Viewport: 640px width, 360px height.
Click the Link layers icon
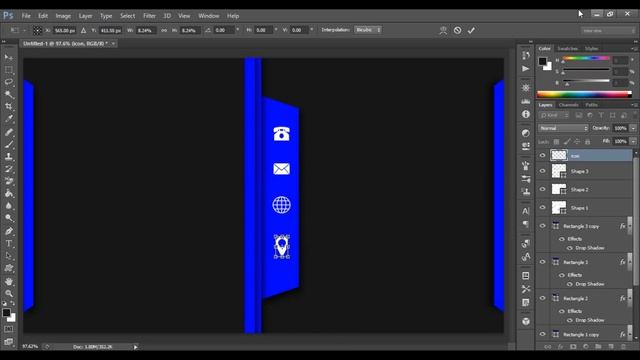[x=548, y=347]
